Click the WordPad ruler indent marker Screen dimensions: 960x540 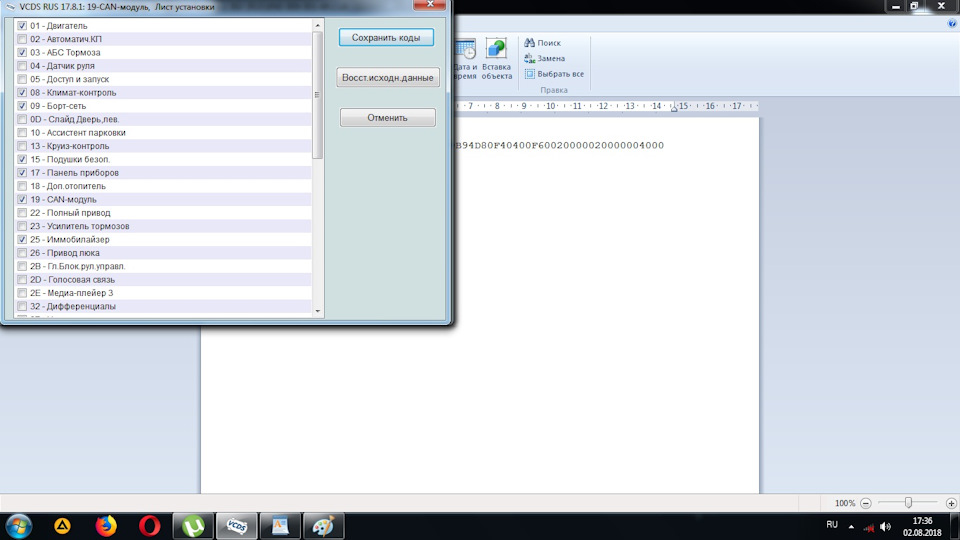pyautogui.click(x=674, y=107)
